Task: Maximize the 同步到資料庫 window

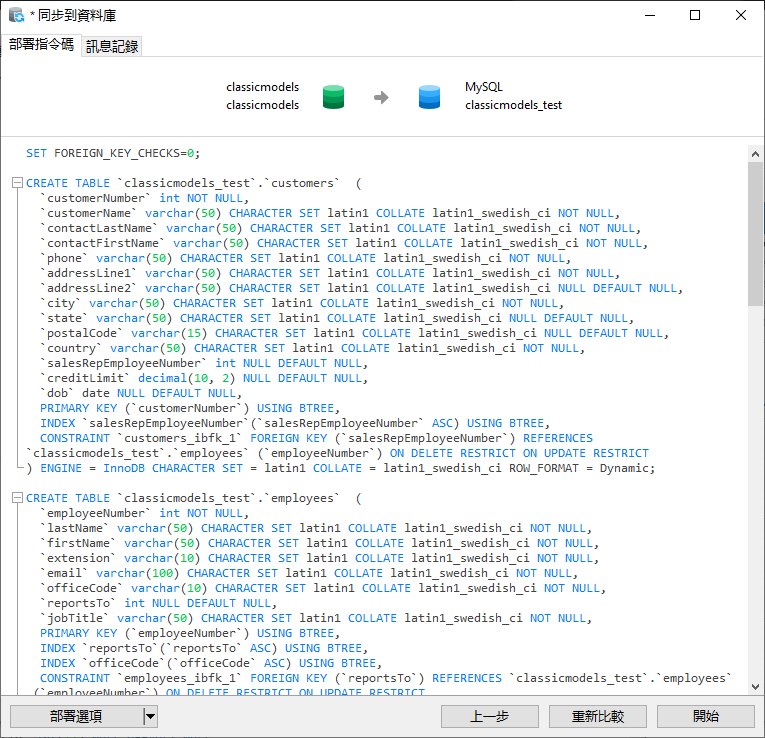Action: (x=695, y=15)
